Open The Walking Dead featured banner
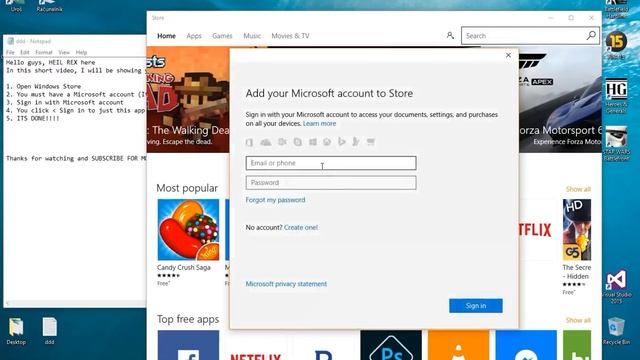 click(188, 99)
